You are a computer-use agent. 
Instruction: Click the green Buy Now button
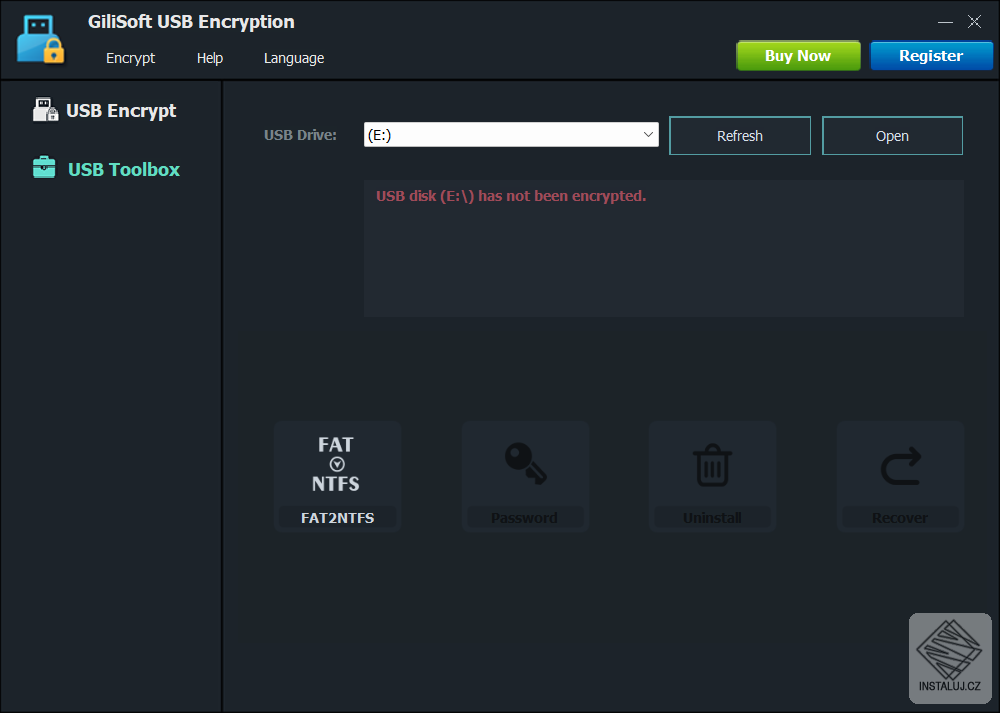798,56
